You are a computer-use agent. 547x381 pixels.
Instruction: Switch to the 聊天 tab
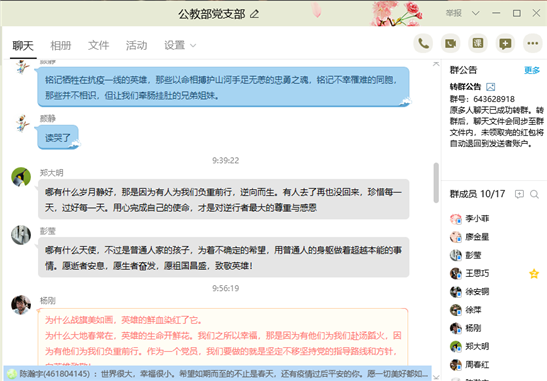click(23, 45)
